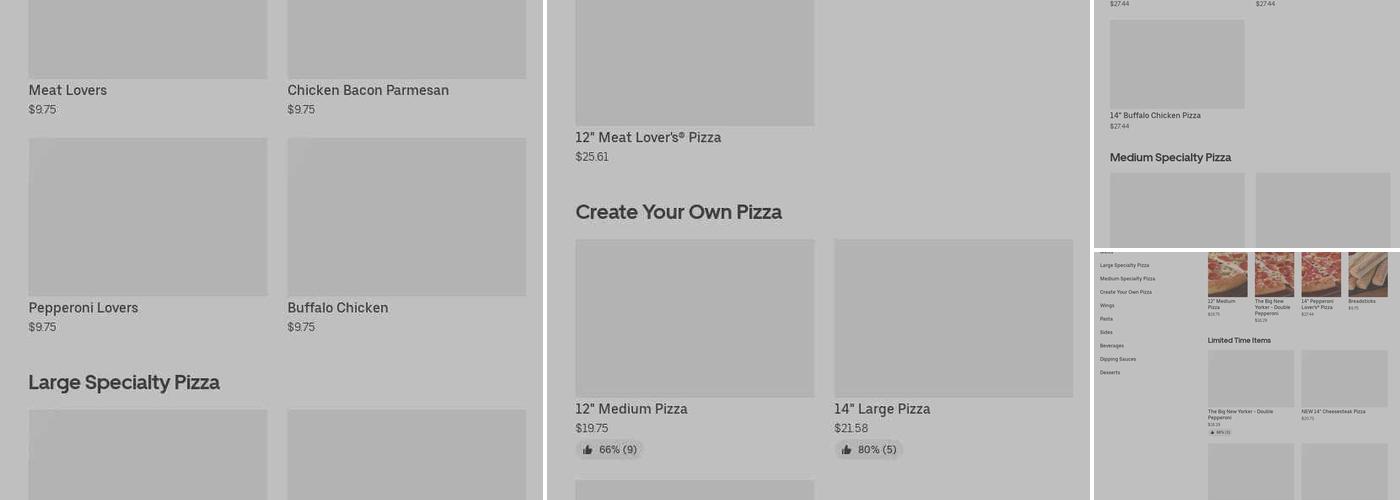Screen dimensions: 1400x500
Task: Open the 14" Buffalo Chicken Pizza image
Action: 1177,64
